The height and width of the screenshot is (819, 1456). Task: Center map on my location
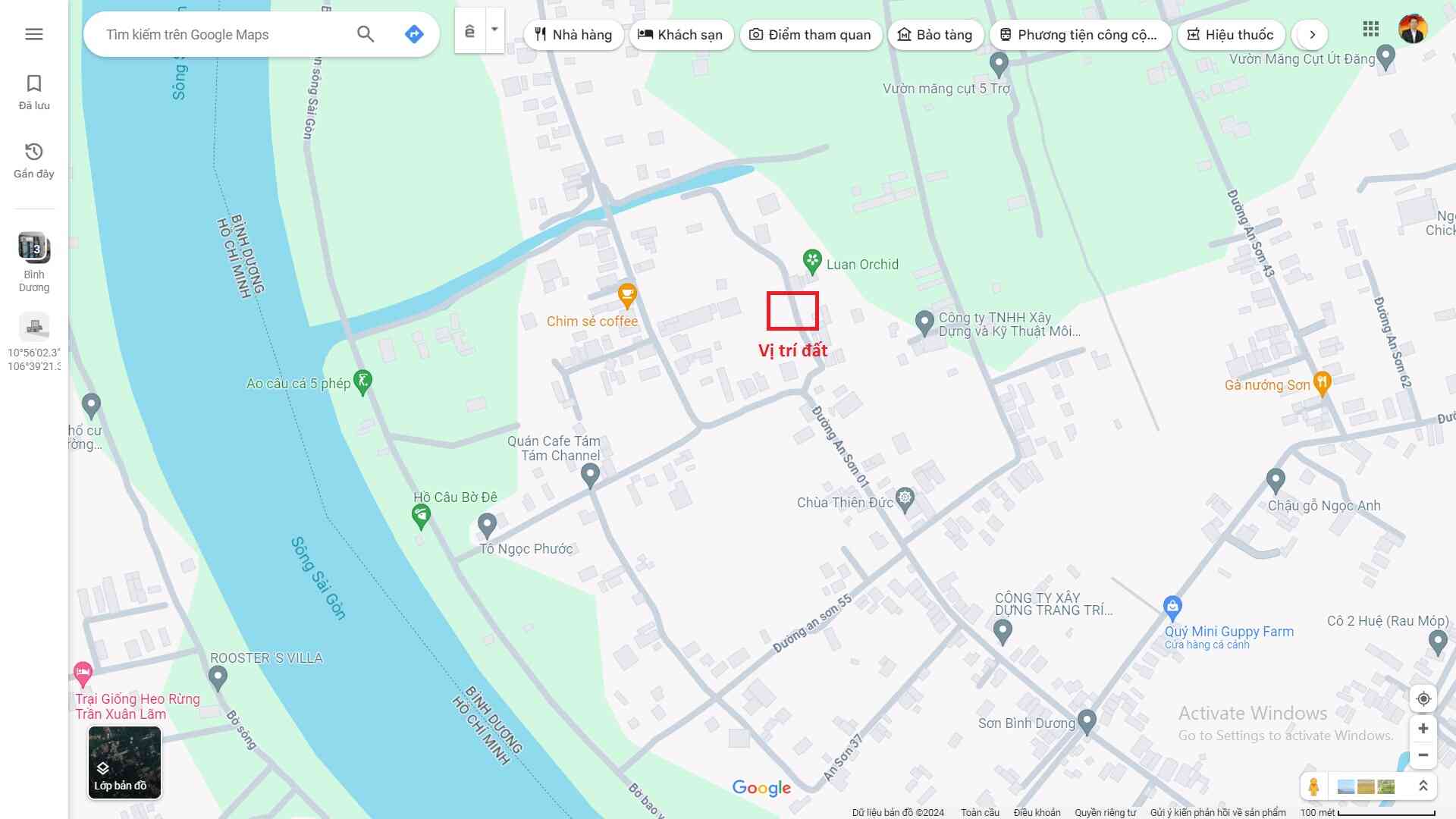tap(1423, 698)
